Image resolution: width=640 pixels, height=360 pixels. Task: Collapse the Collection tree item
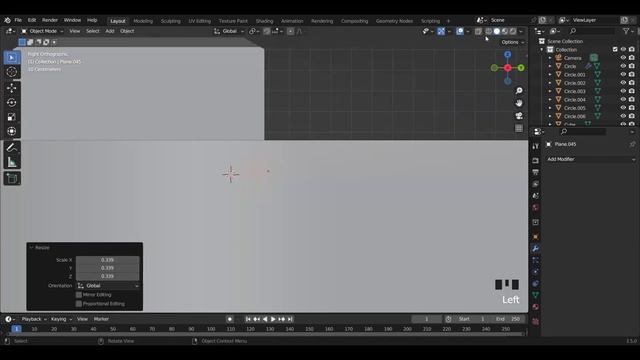[542, 49]
